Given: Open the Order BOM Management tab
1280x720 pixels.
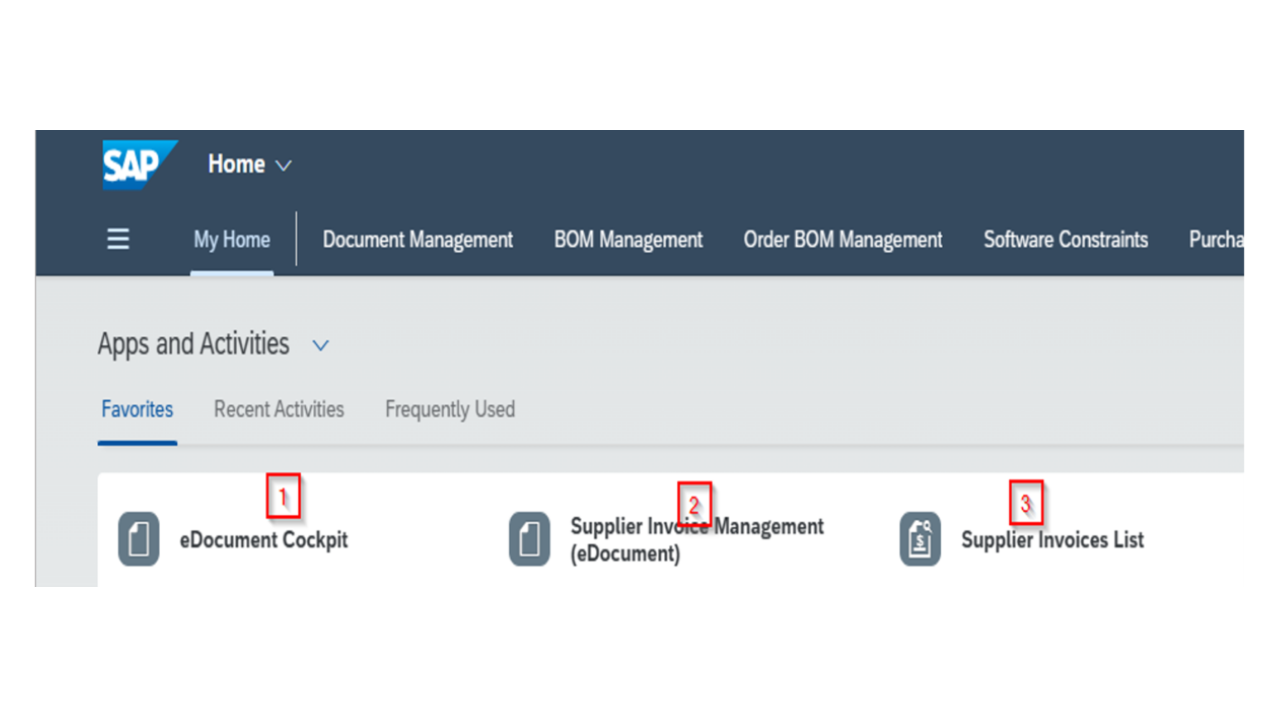Looking at the screenshot, I should coord(842,239).
